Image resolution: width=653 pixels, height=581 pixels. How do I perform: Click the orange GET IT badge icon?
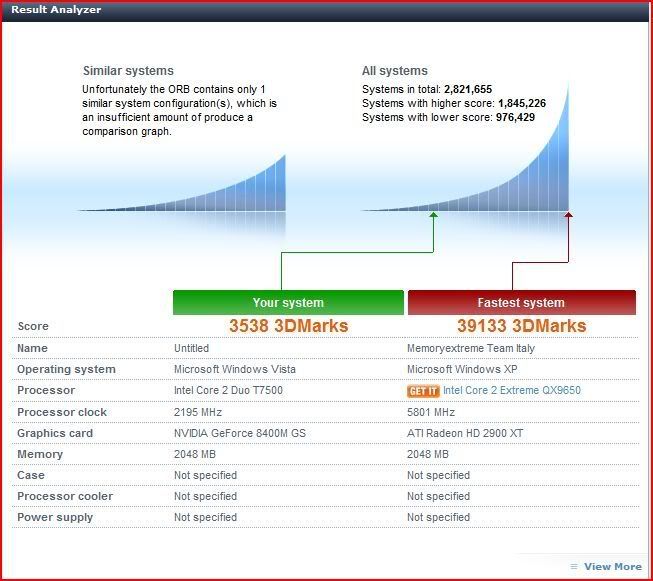[423, 391]
